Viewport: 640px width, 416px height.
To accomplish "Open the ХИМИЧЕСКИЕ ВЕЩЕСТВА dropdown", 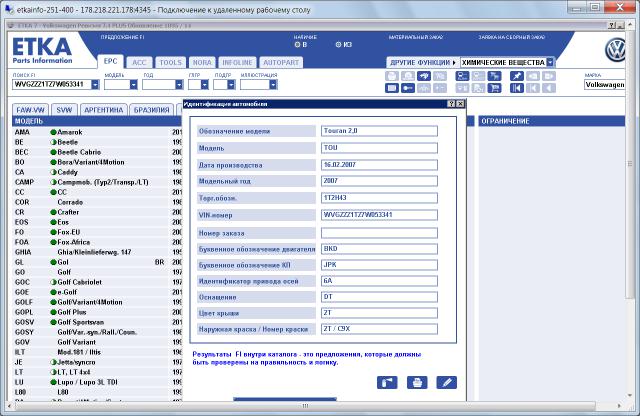I will tap(550, 62).
